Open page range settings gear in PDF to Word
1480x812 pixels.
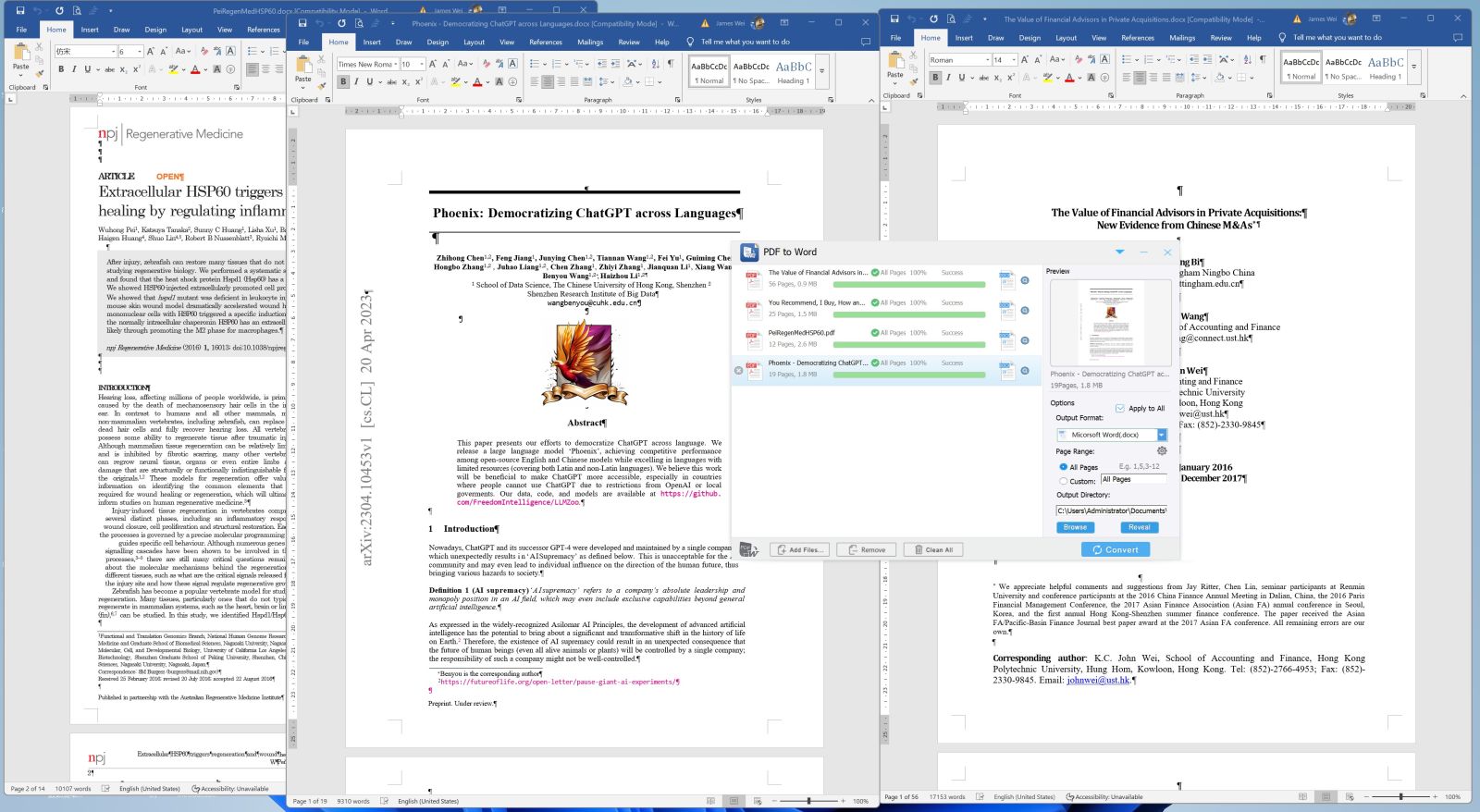pyautogui.click(x=1162, y=451)
